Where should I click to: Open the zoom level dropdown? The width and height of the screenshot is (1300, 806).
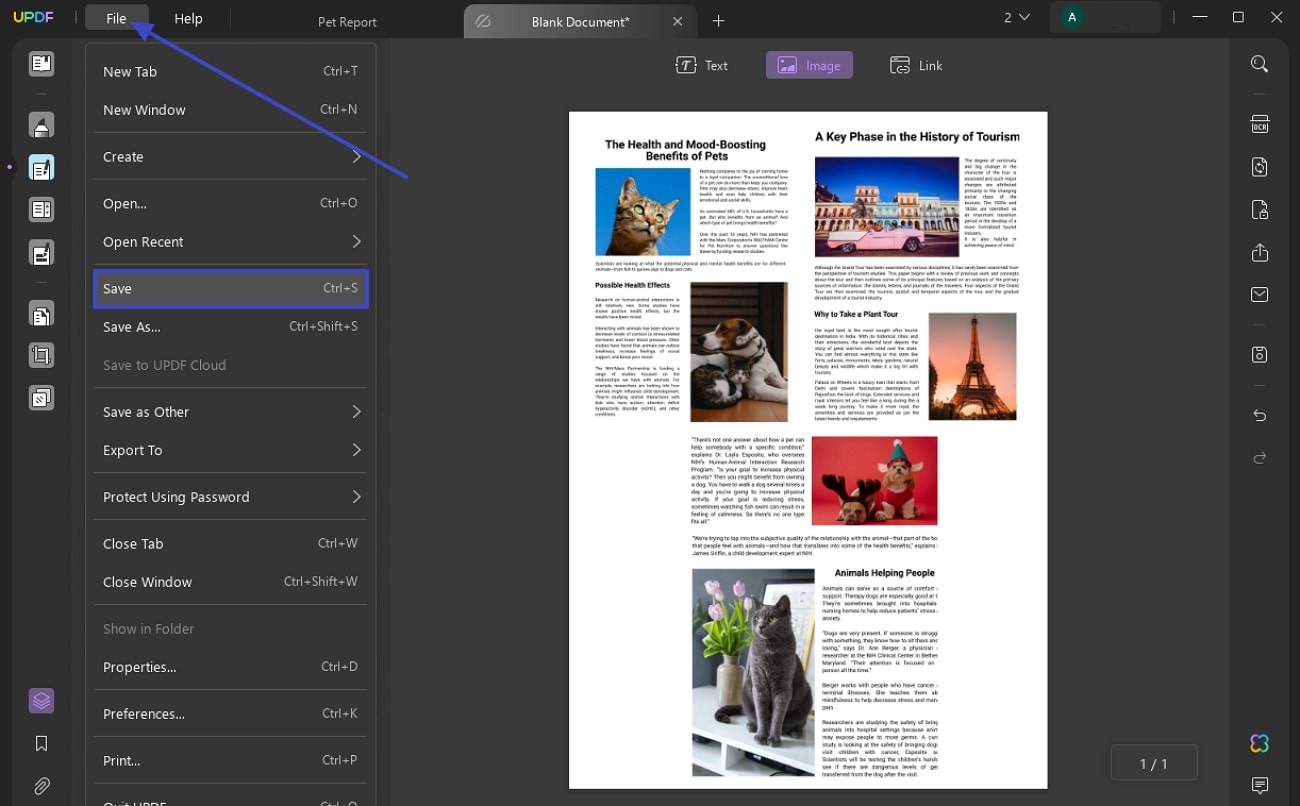click(1016, 17)
